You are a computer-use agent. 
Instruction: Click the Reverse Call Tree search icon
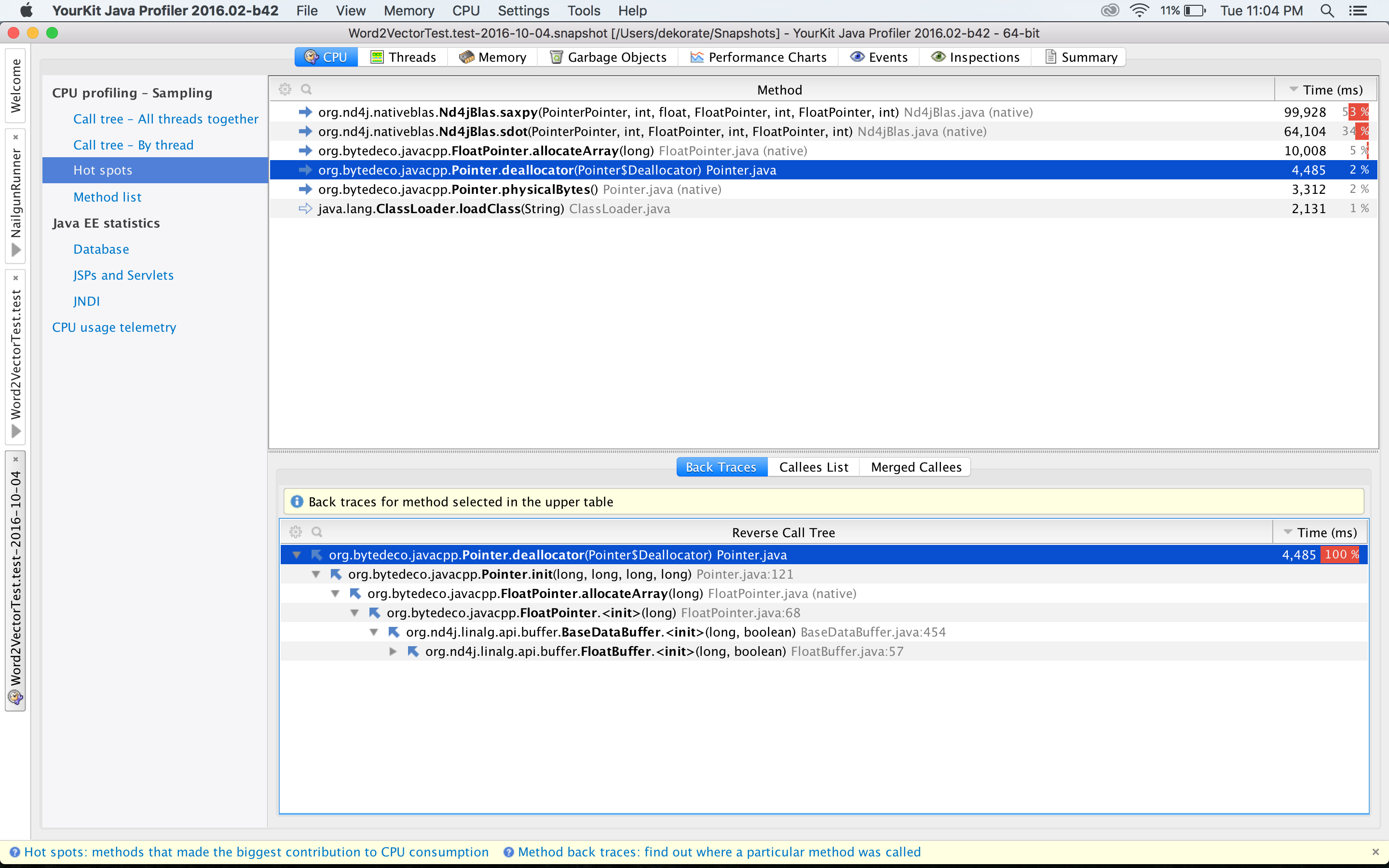[x=317, y=531]
